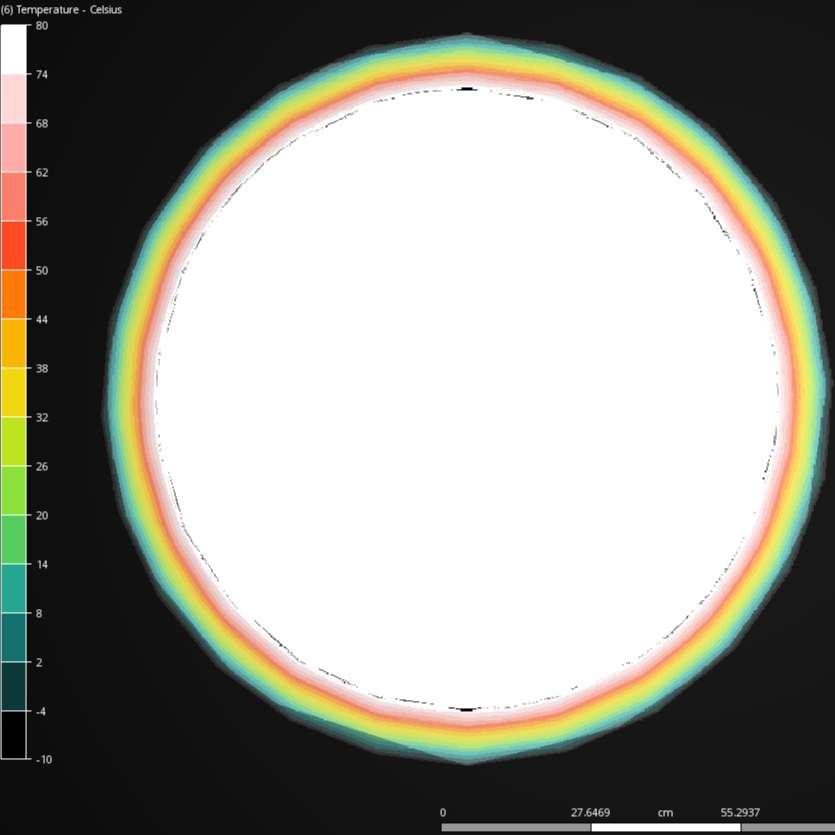Image resolution: width=835 pixels, height=835 pixels.
Task: Click the white hot center of temperature plot
Action: (x=467, y=399)
